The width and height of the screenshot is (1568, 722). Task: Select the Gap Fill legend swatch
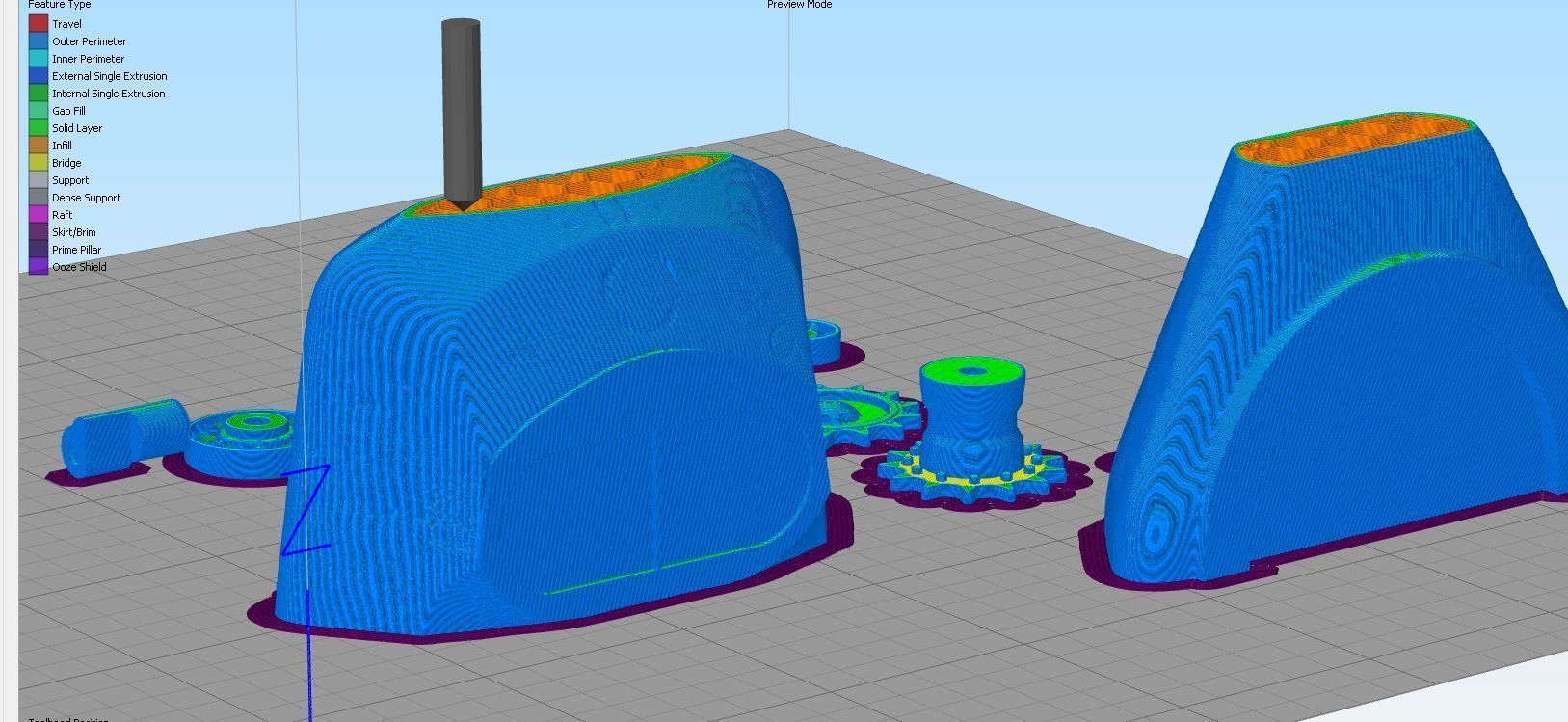click(x=39, y=110)
